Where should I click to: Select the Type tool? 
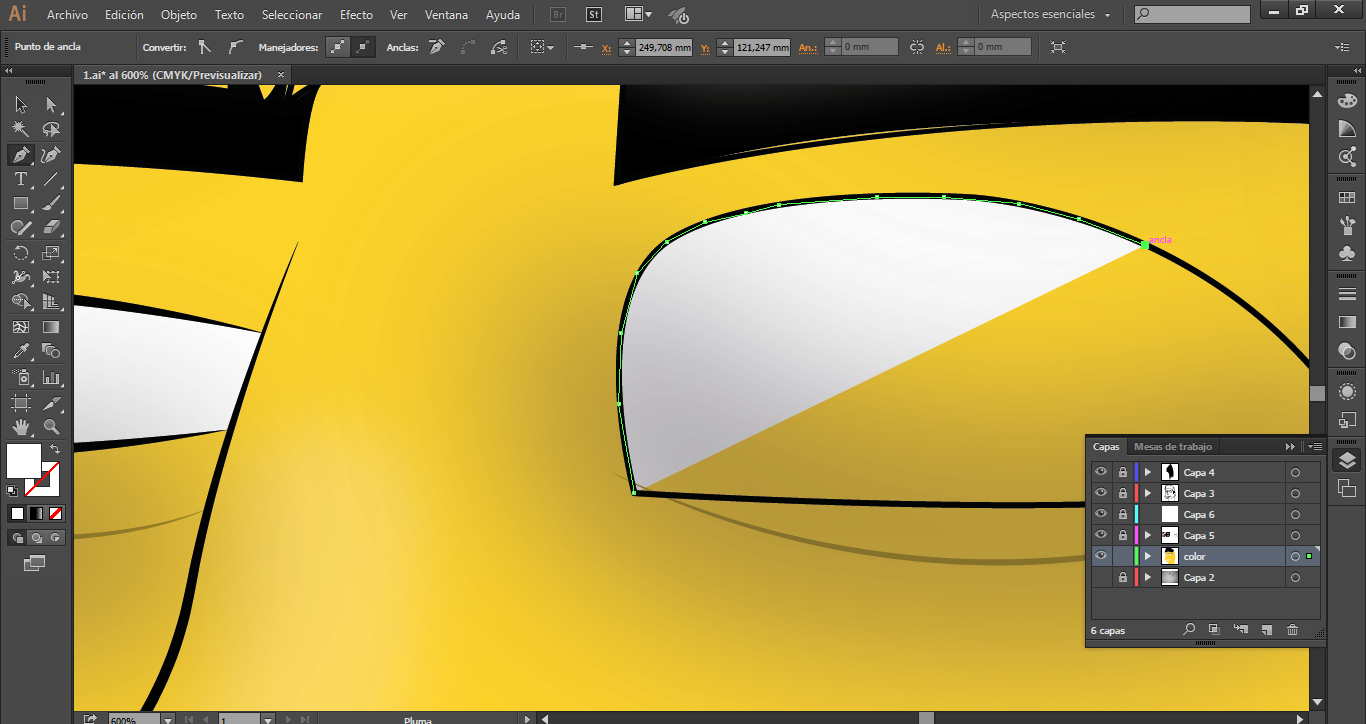[20, 179]
